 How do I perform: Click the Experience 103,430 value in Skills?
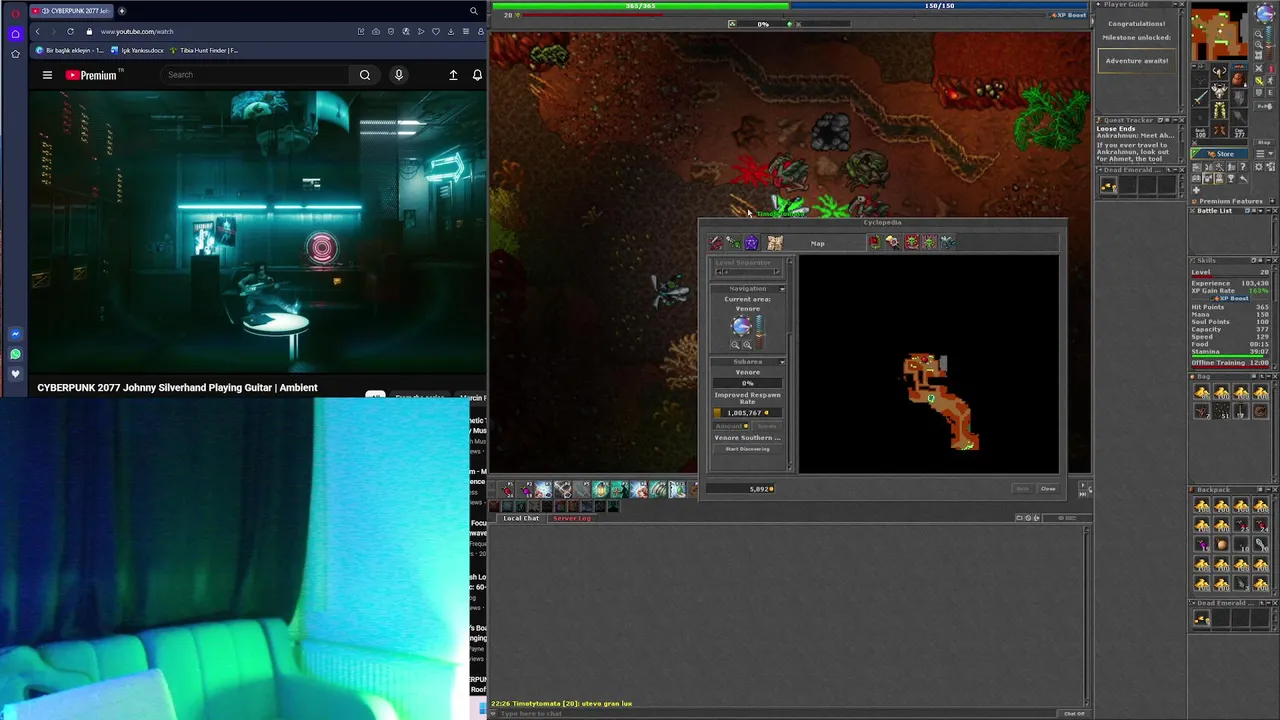pos(1256,284)
